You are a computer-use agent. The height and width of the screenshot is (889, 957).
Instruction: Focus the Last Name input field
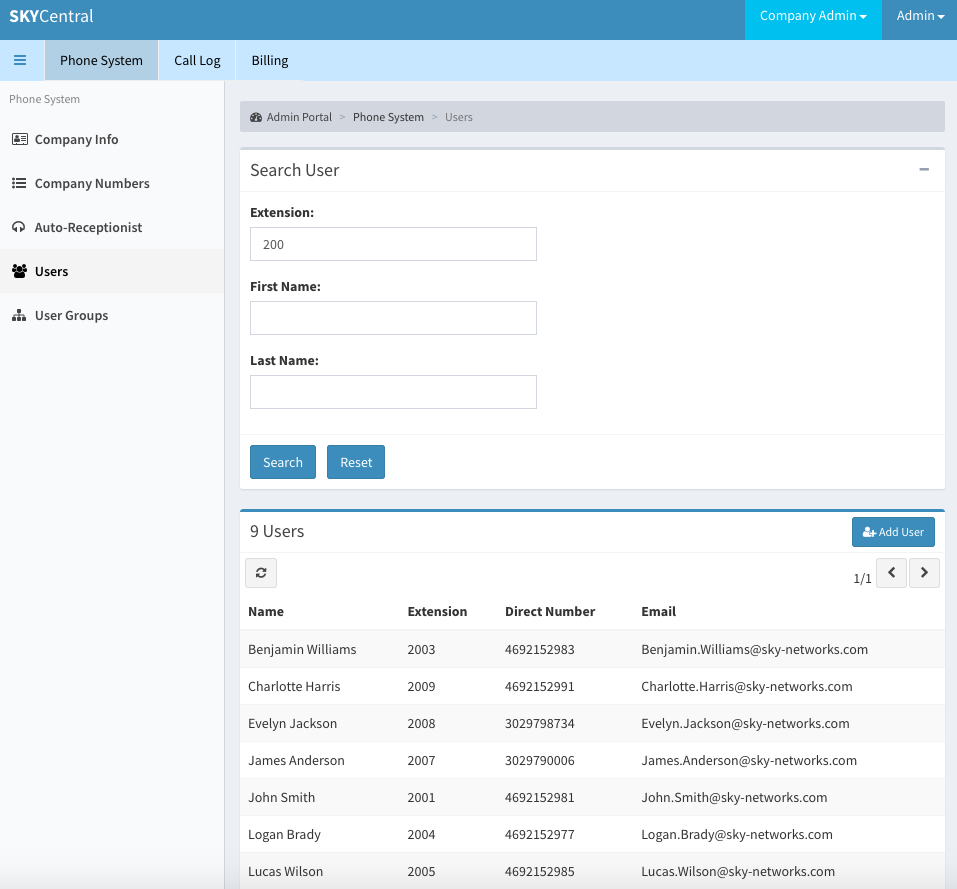click(x=393, y=392)
